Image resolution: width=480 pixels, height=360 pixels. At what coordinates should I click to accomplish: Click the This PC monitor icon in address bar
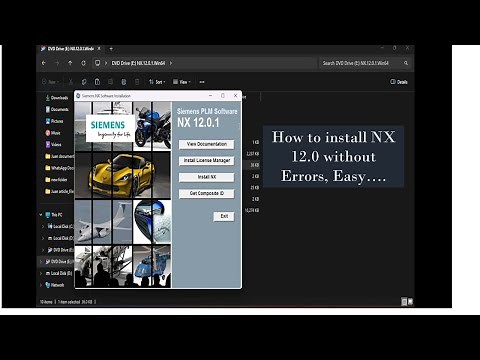(x=97, y=63)
